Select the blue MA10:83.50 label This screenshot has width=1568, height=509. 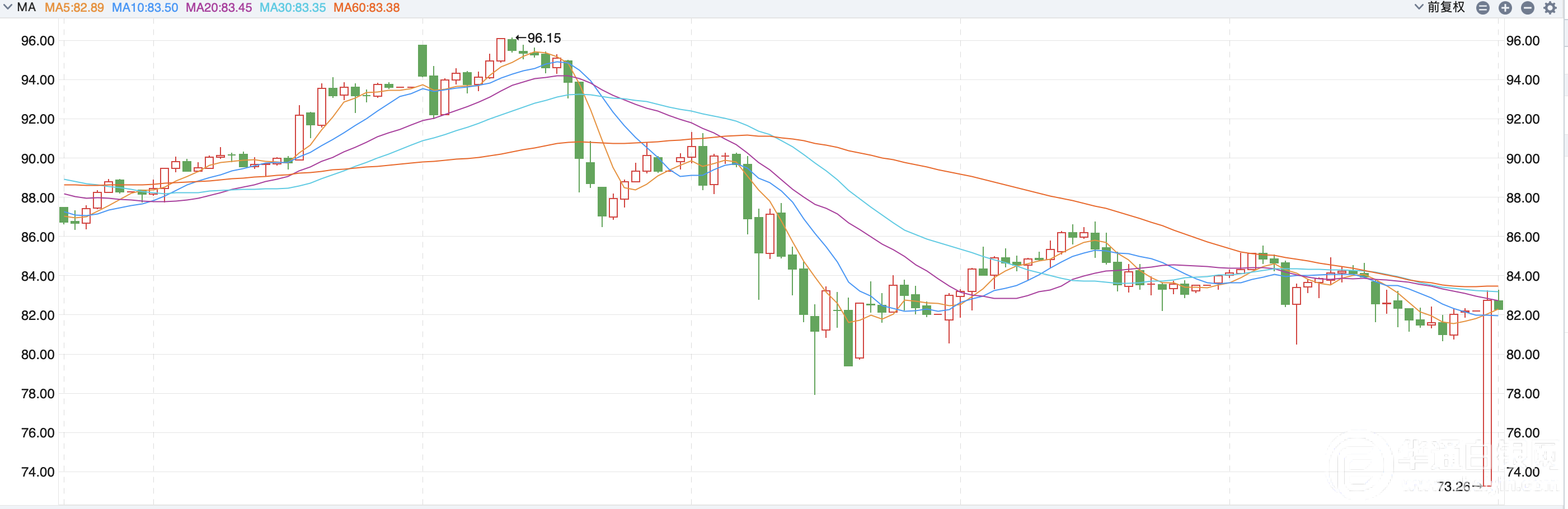coord(145,8)
